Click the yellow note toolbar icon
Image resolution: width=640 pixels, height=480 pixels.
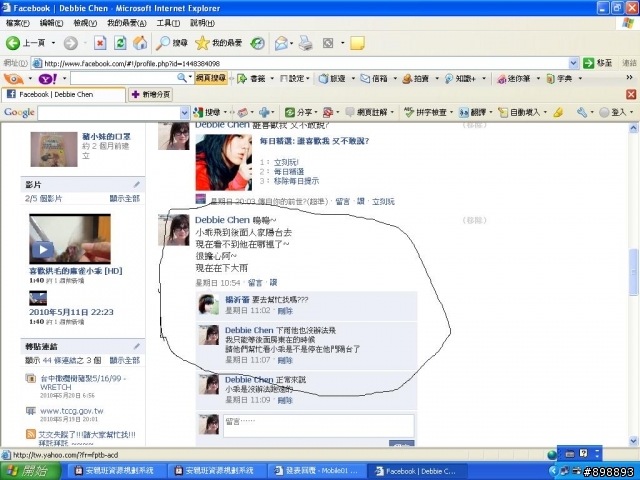pos(357,43)
